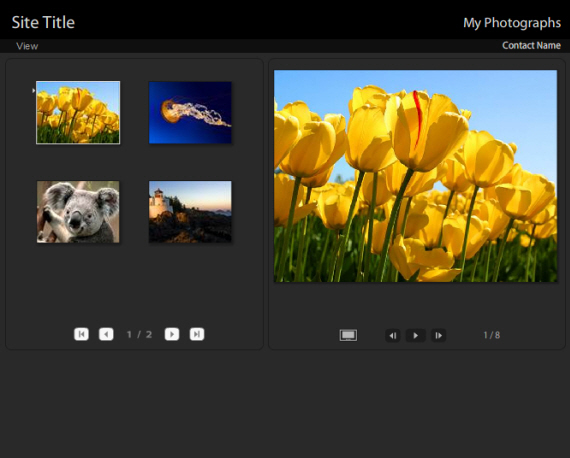The image size is (570, 458).
Task: Click the Site Title heading
Action: pyautogui.click(x=43, y=23)
